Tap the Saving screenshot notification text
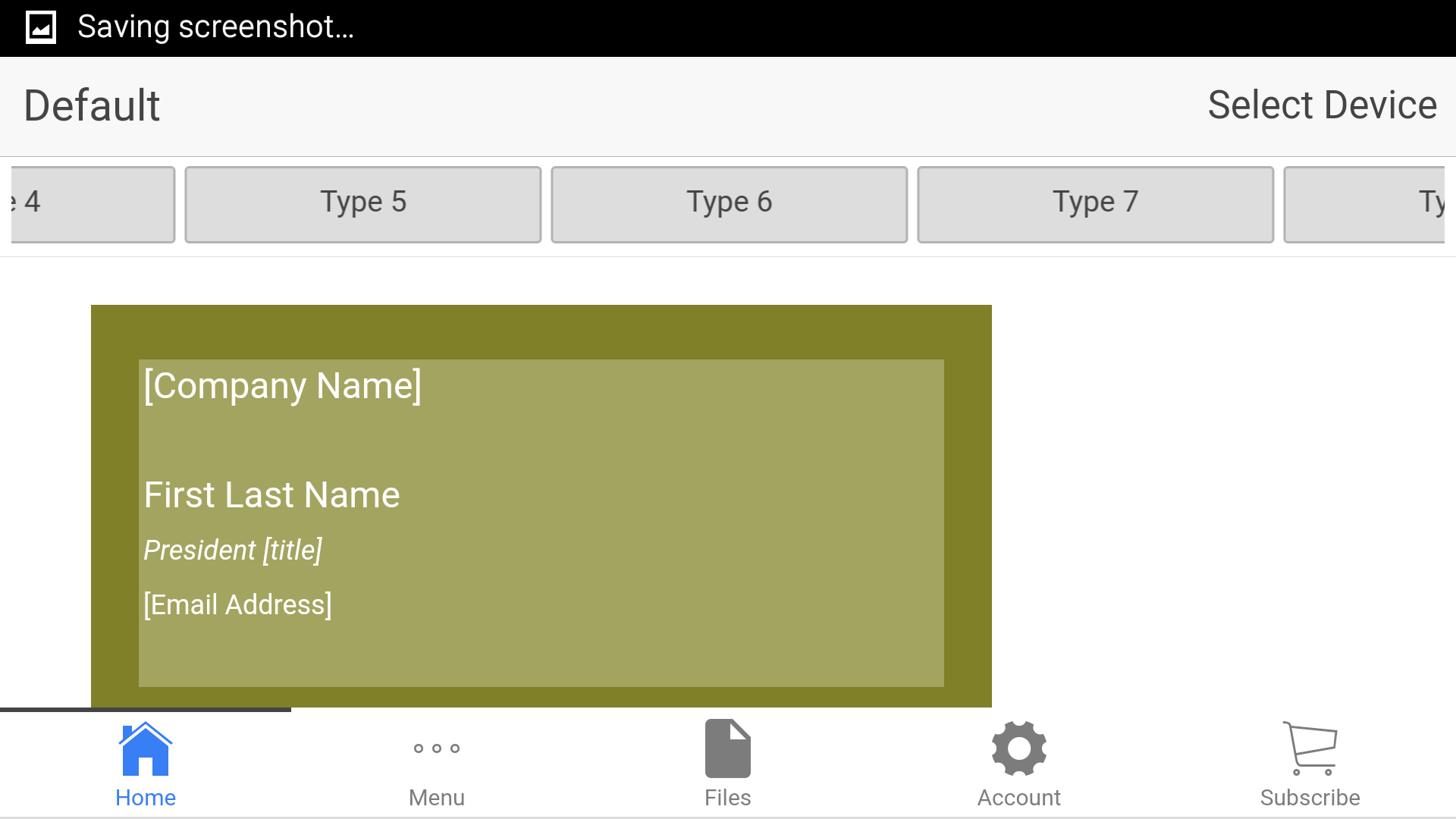 coord(216,27)
